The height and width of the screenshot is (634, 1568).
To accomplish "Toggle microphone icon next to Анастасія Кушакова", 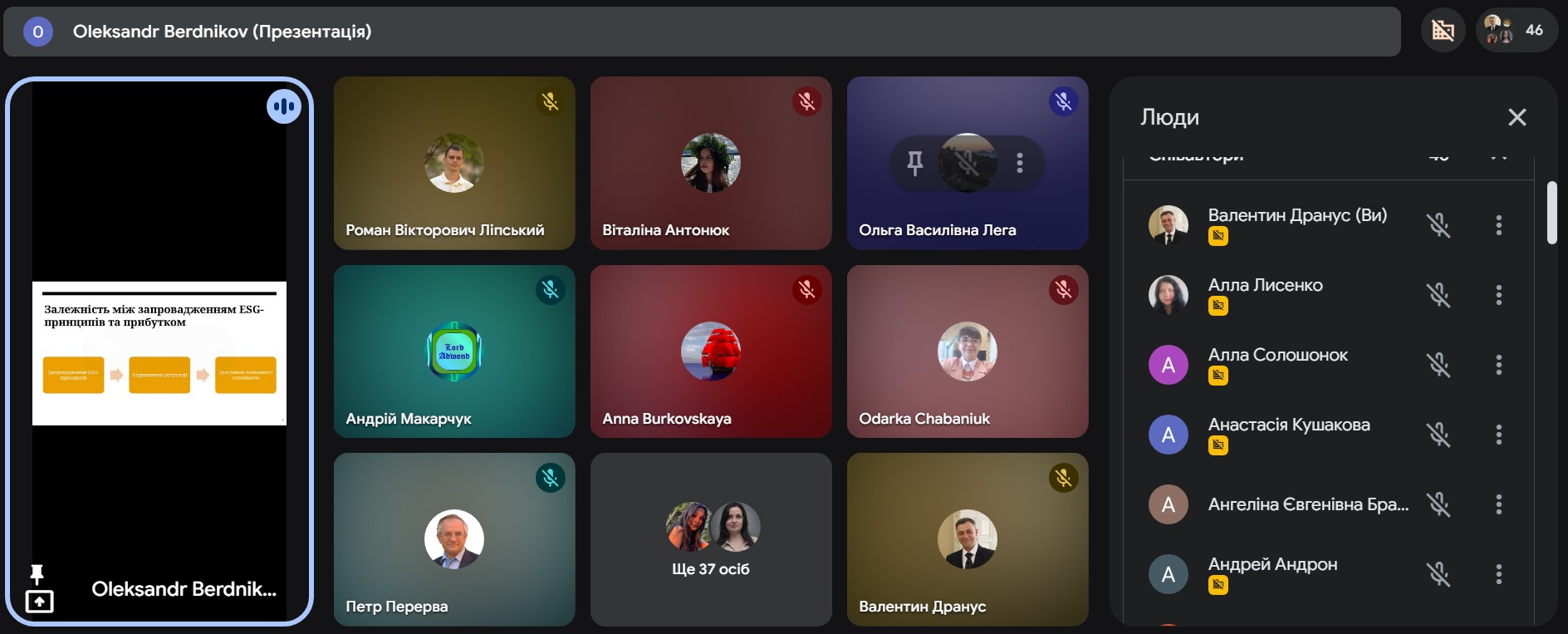I will 1438,435.
